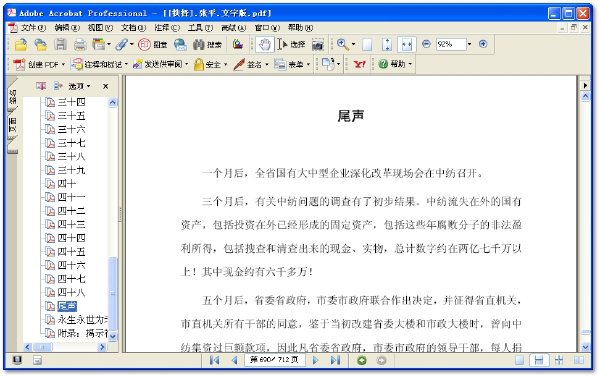Viewport: 600px width, 377px height.
Task: Switch to continuous facing layout
Action: tap(559, 360)
